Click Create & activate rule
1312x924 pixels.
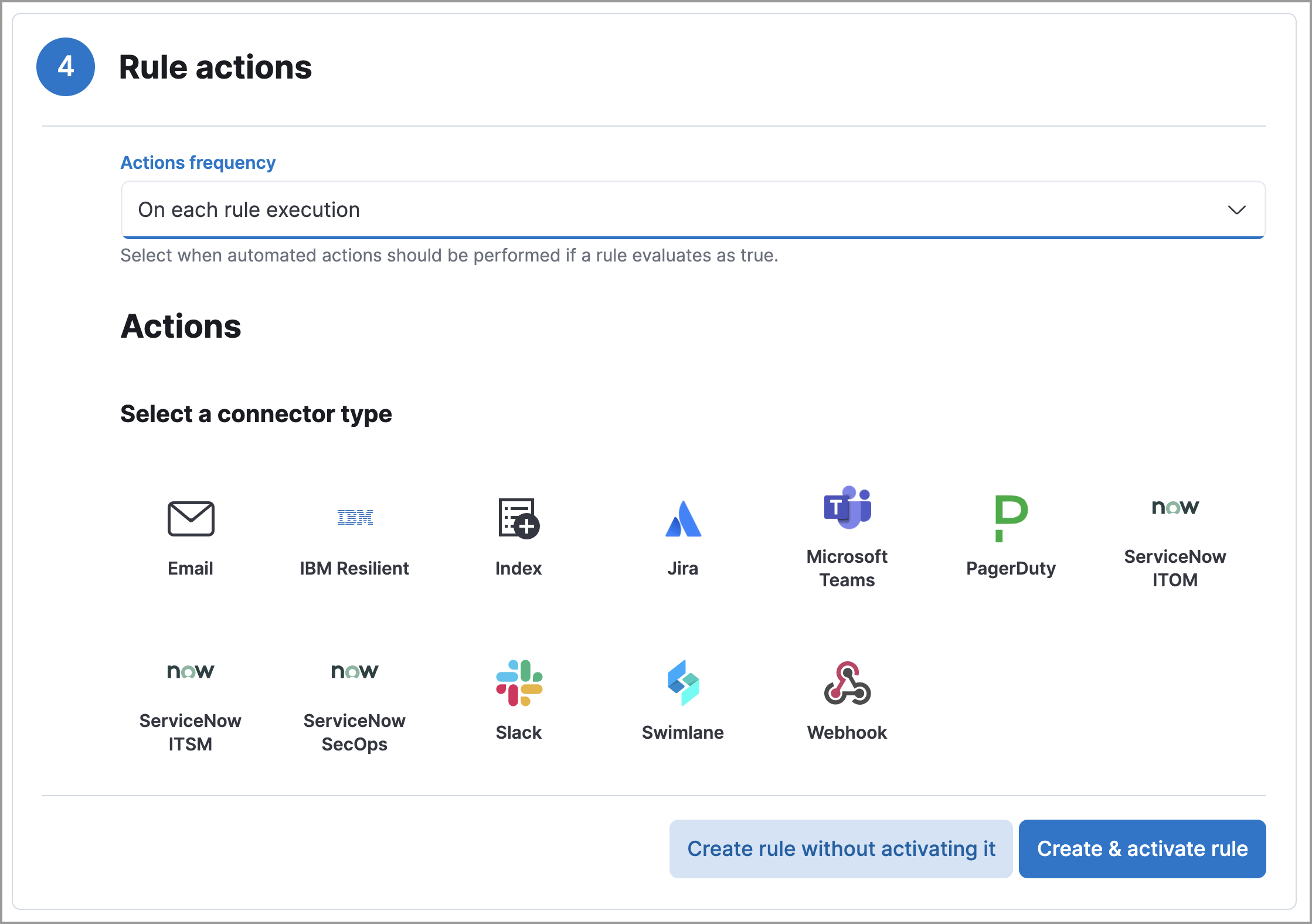tap(1142, 848)
